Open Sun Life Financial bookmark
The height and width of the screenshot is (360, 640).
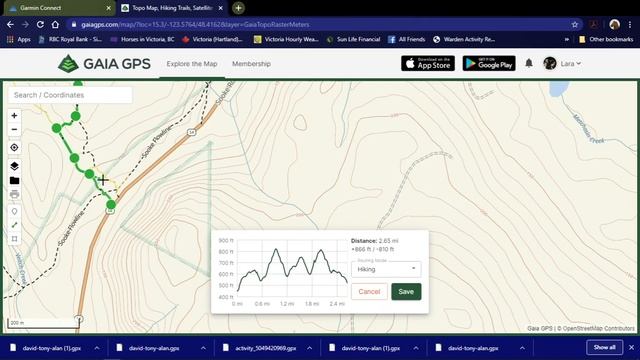tap(353, 40)
